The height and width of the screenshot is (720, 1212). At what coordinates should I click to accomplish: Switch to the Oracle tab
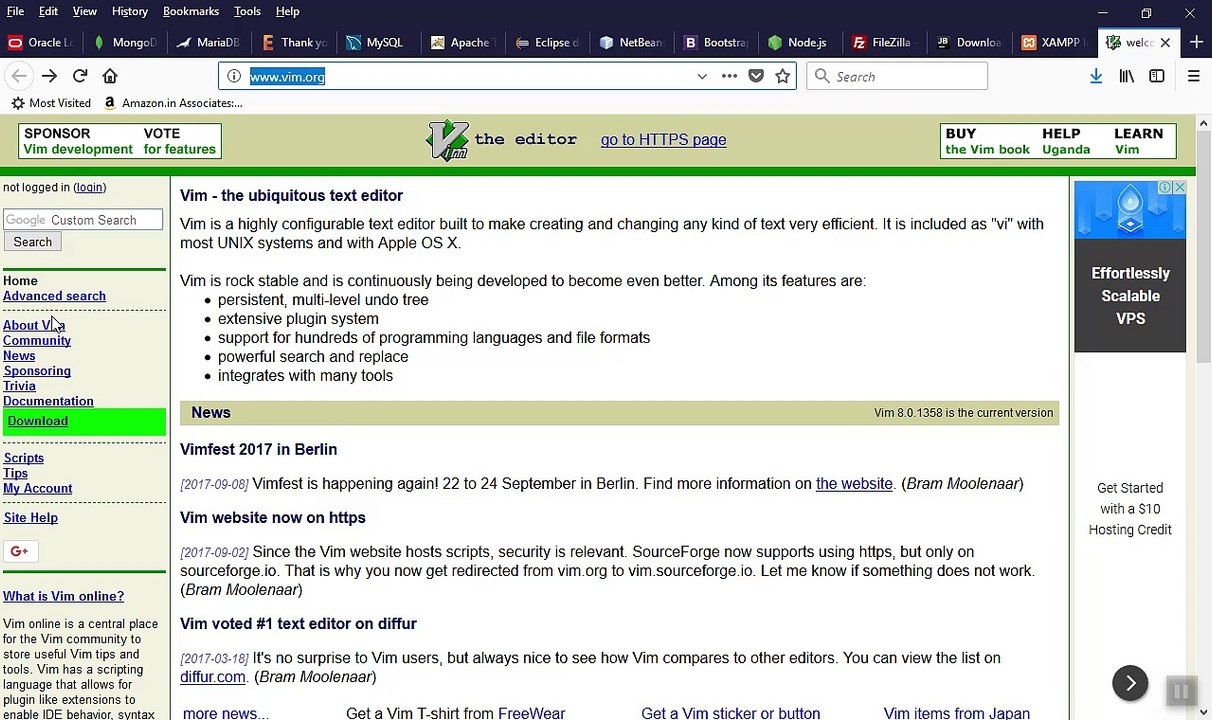pos(41,42)
